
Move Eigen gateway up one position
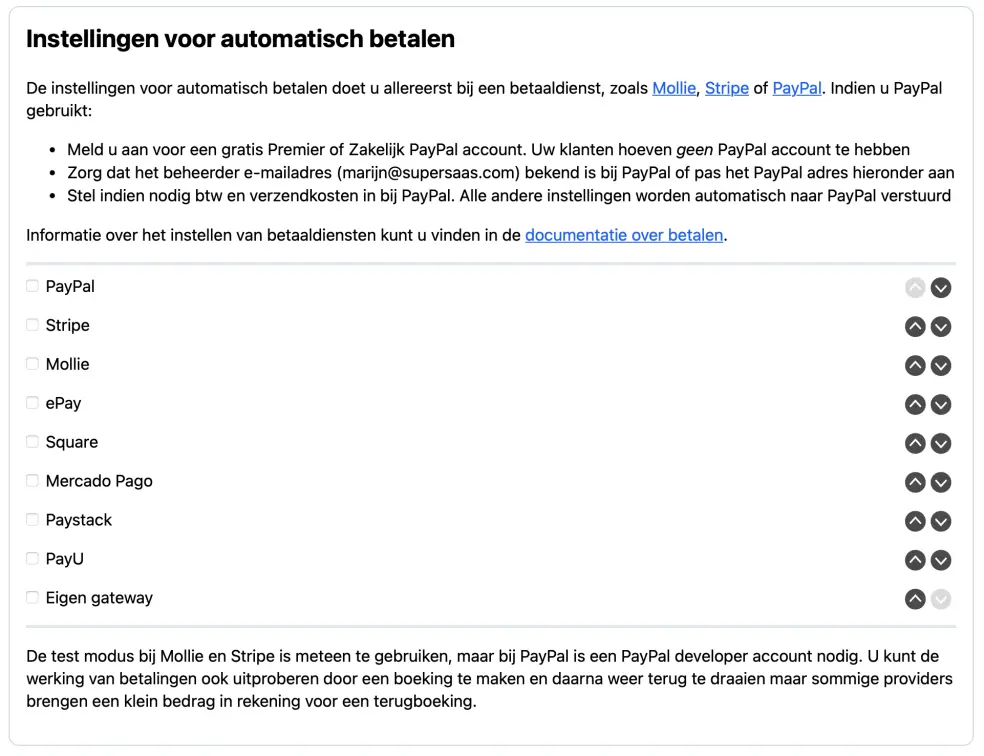click(x=915, y=599)
